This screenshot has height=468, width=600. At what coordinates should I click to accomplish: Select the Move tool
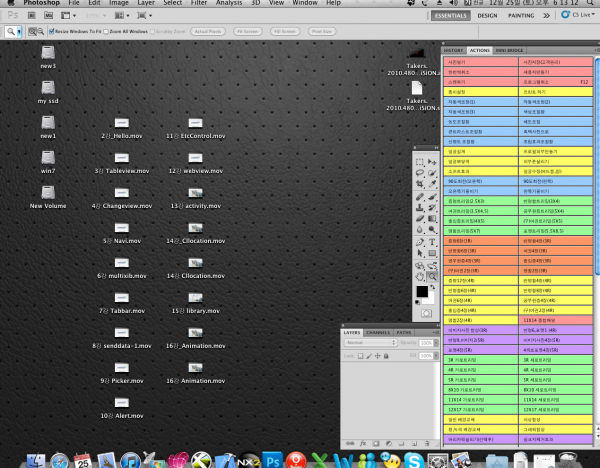click(432, 162)
